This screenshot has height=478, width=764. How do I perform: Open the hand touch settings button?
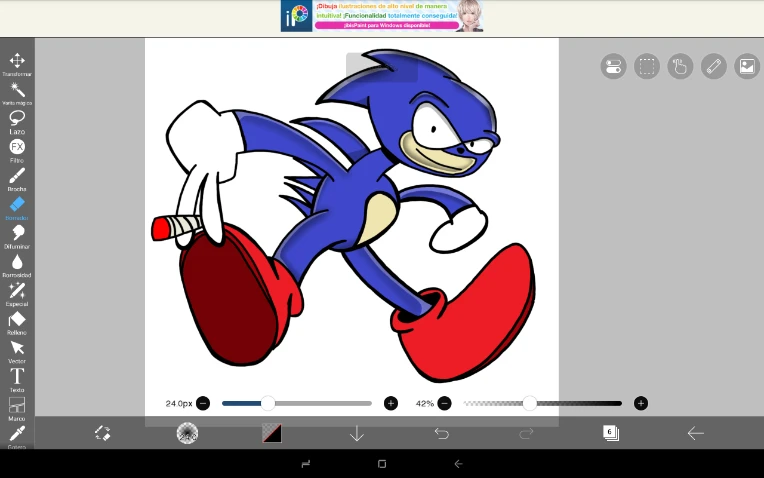coord(680,66)
